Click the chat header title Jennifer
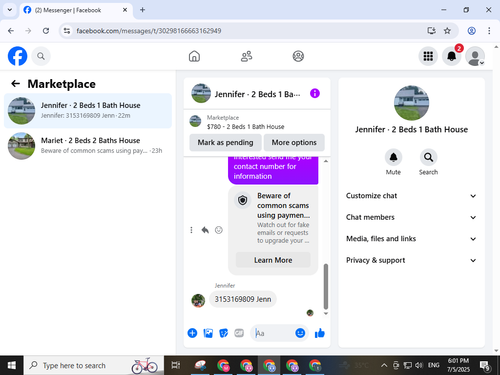This screenshot has height=375, width=500. 257,94
